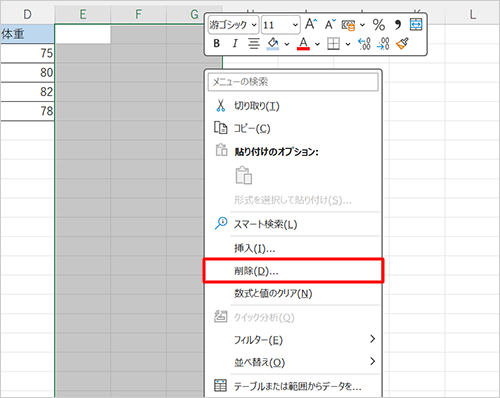Expand the borders dropdown arrow
Image resolution: width=500 pixels, height=398 pixels.
pyautogui.click(x=348, y=44)
